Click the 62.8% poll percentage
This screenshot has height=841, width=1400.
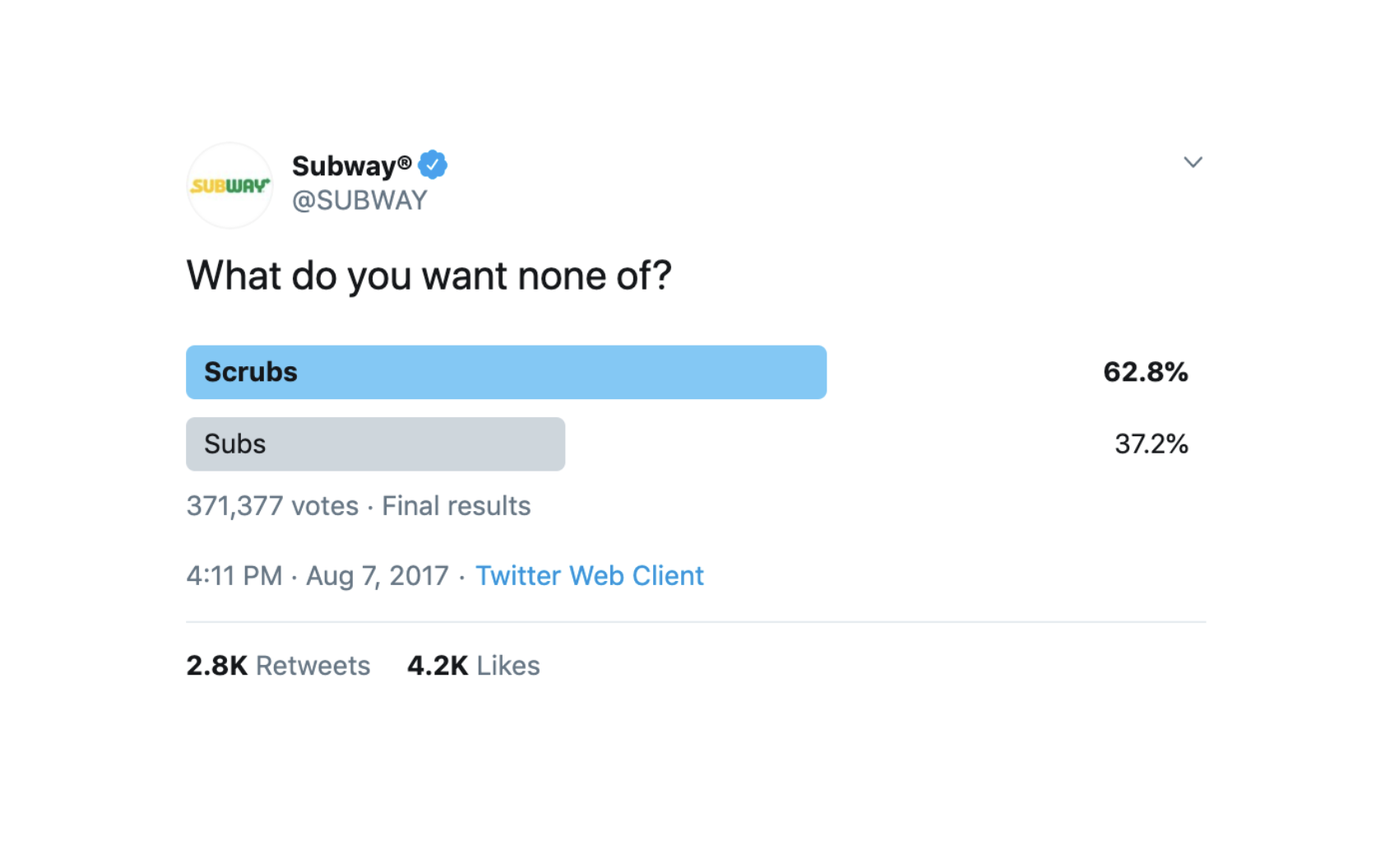tap(1145, 372)
